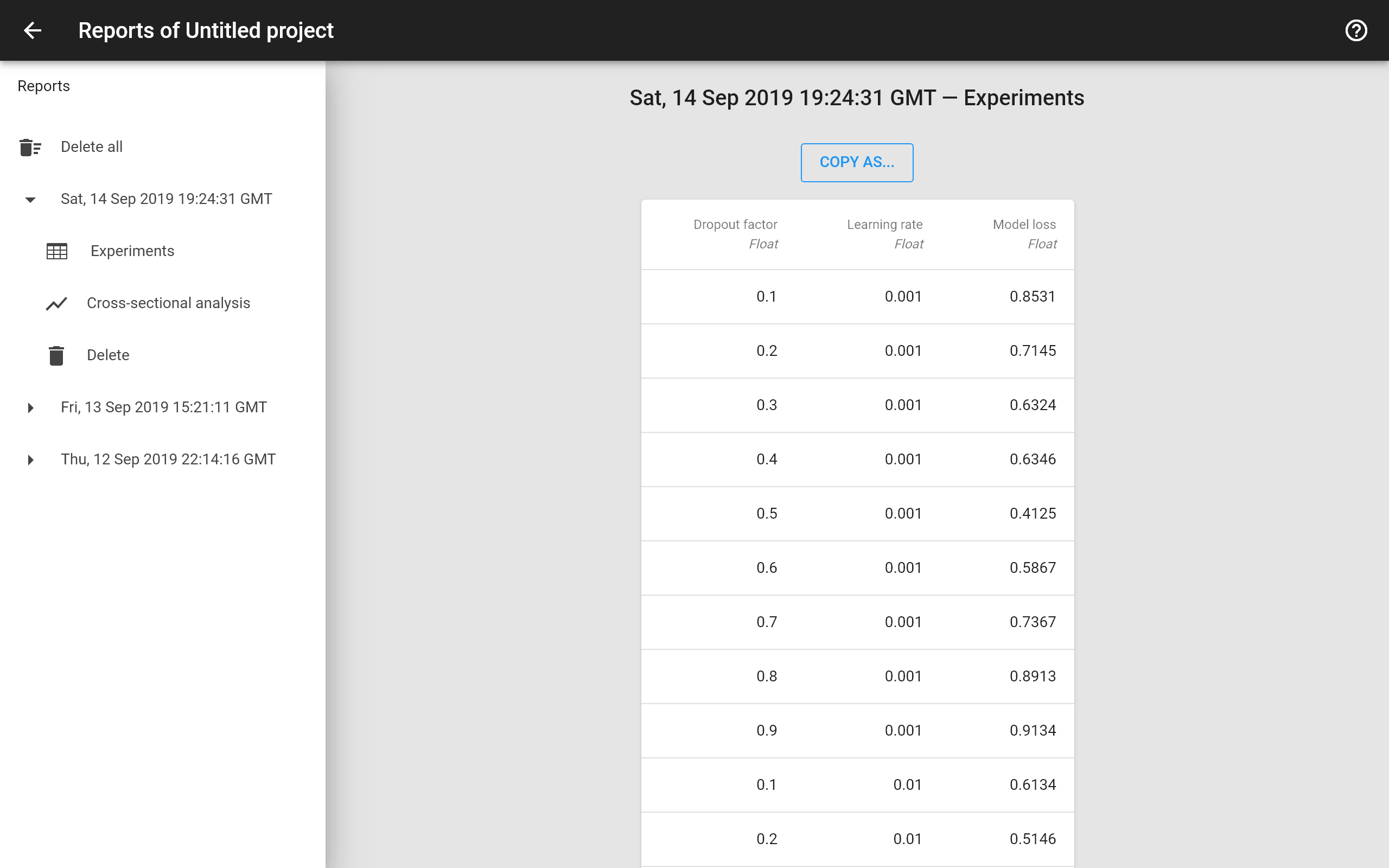The width and height of the screenshot is (1389, 868).
Task: Click the Cross-sectional analysis chart icon
Action: (x=56, y=303)
